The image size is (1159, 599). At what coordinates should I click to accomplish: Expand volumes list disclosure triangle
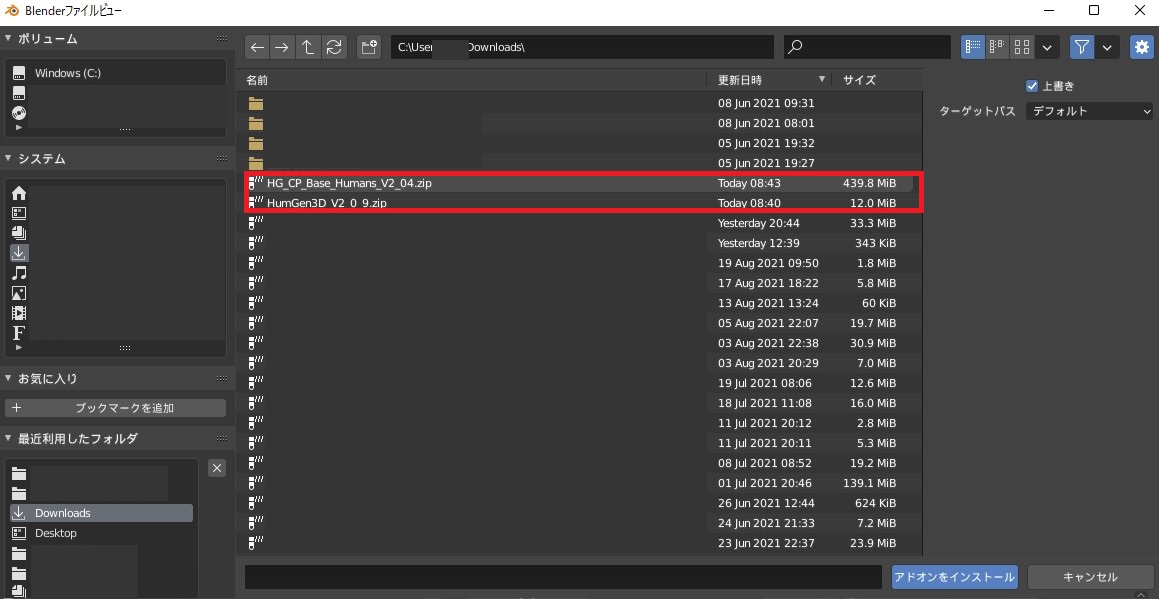coord(18,128)
